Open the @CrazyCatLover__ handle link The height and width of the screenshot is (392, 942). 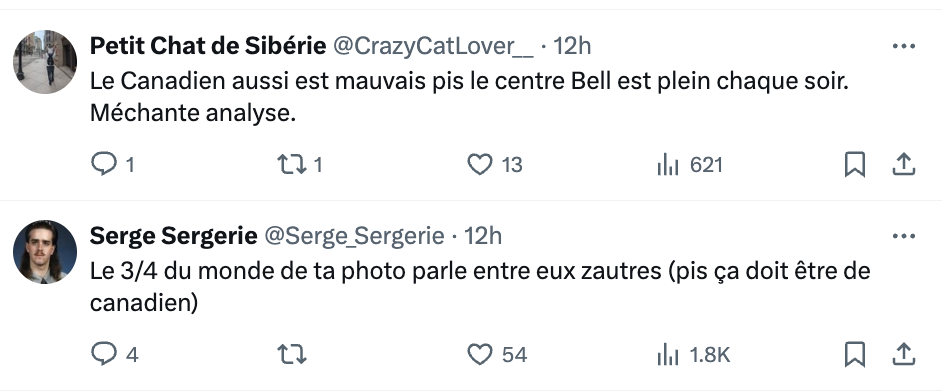[x=433, y=46]
